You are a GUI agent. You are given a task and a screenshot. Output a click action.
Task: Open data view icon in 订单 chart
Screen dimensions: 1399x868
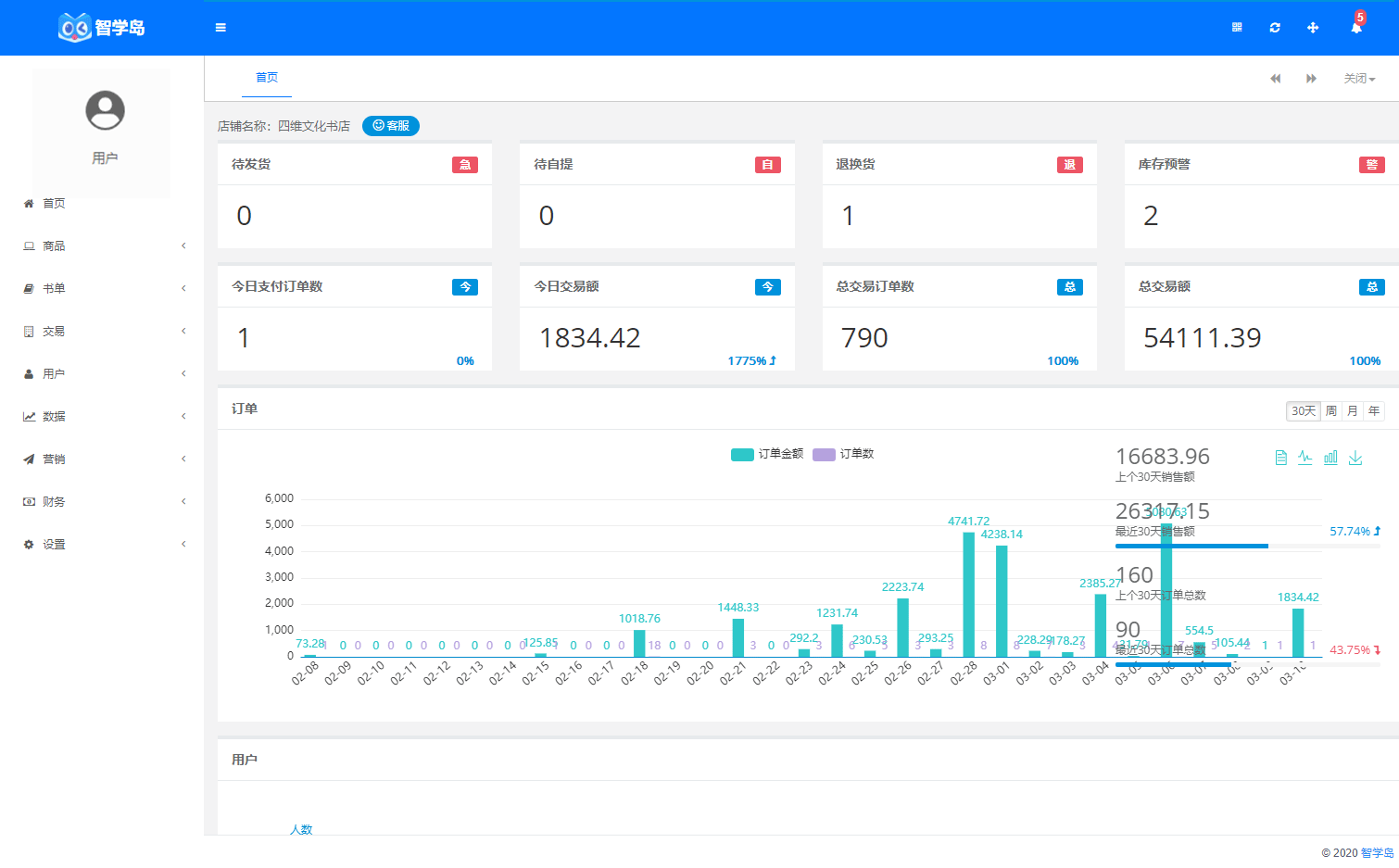pyautogui.click(x=1281, y=458)
